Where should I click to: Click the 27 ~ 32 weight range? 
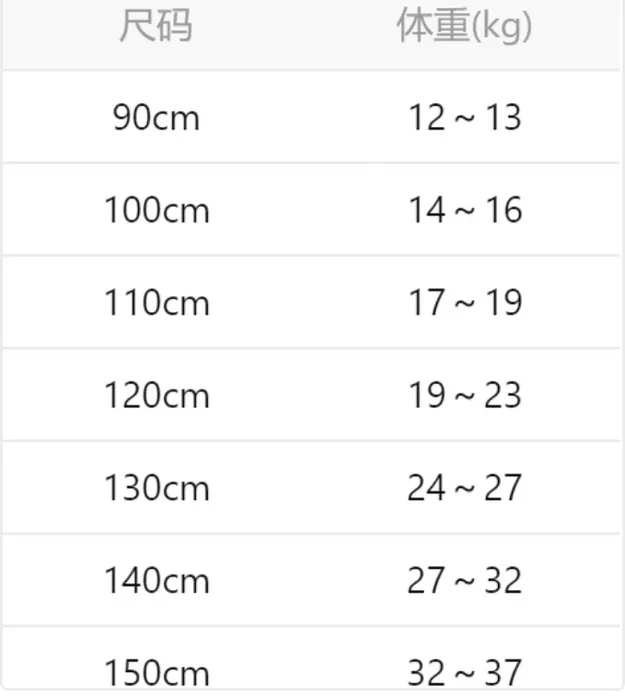click(x=464, y=581)
